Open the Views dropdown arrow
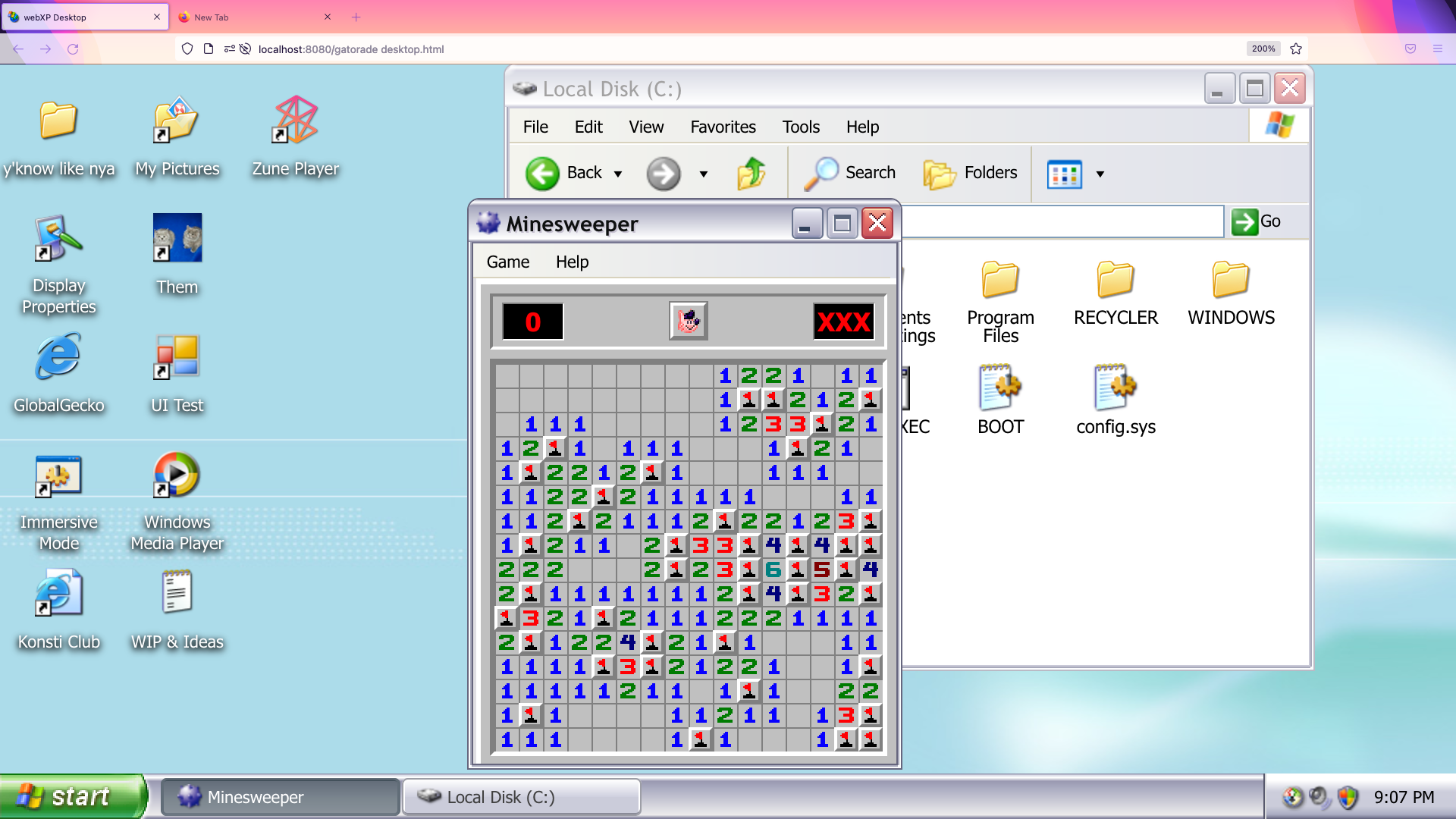The image size is (1456, 819). coord(1100,174)
